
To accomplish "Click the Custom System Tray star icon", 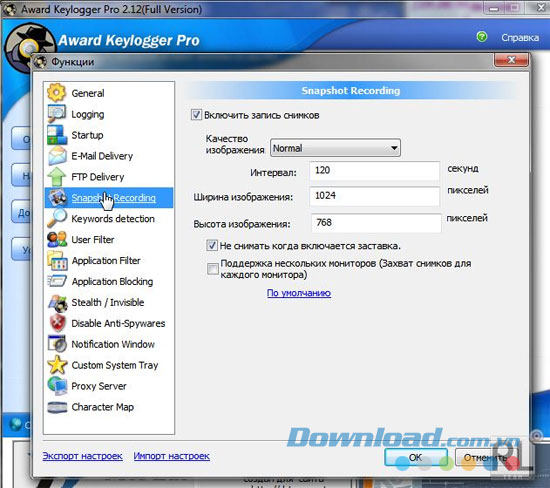I will 57,365.
